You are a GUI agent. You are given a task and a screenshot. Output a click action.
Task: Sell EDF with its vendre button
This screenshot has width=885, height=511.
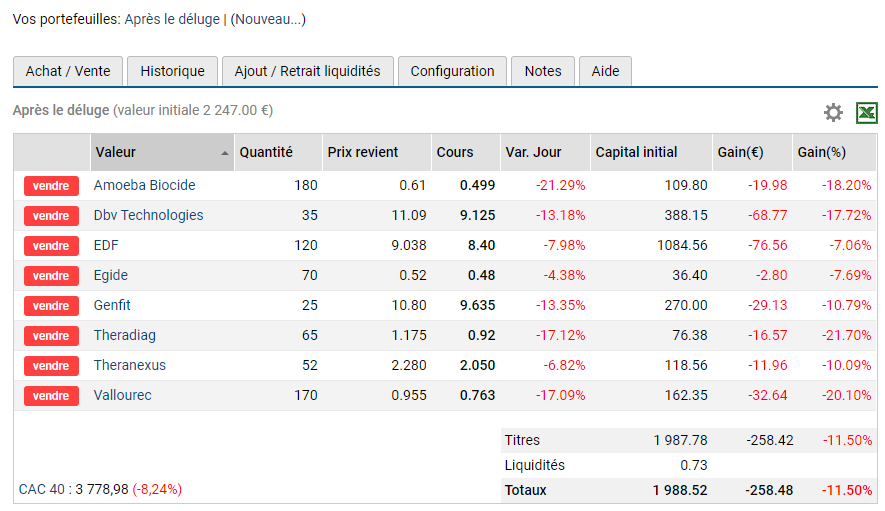click(51, 246)
